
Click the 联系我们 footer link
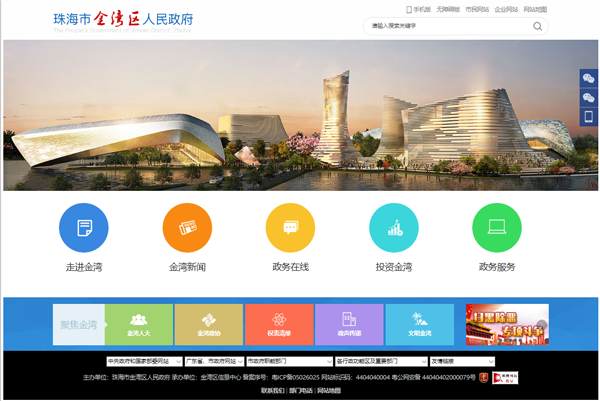tap(272, 391)
